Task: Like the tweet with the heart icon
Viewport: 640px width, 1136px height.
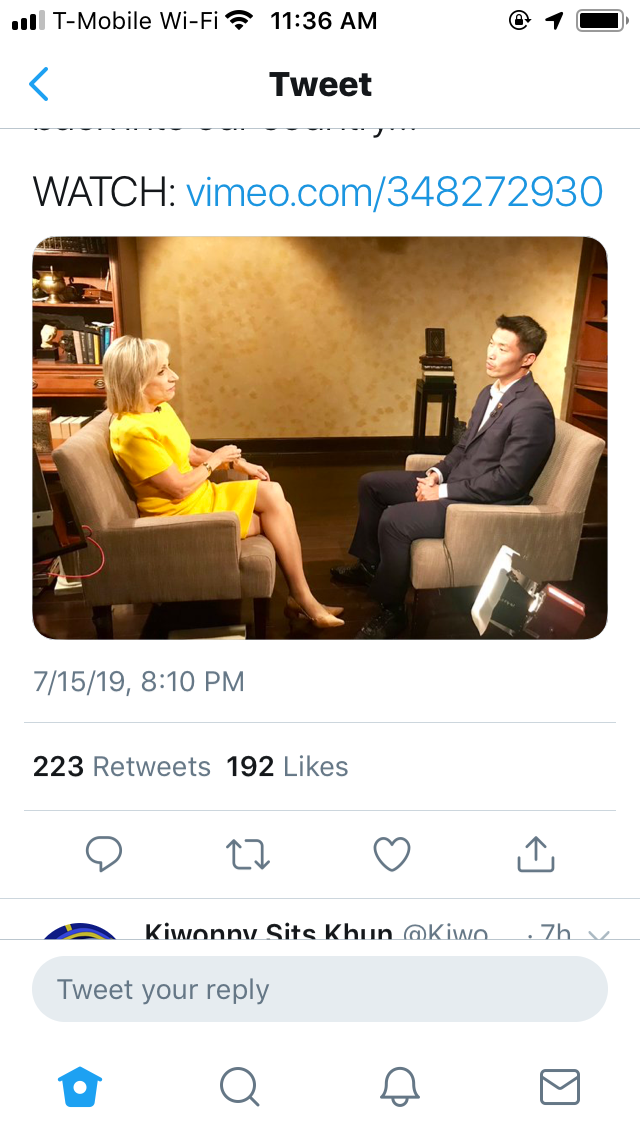Action: (x=391, y=854)
